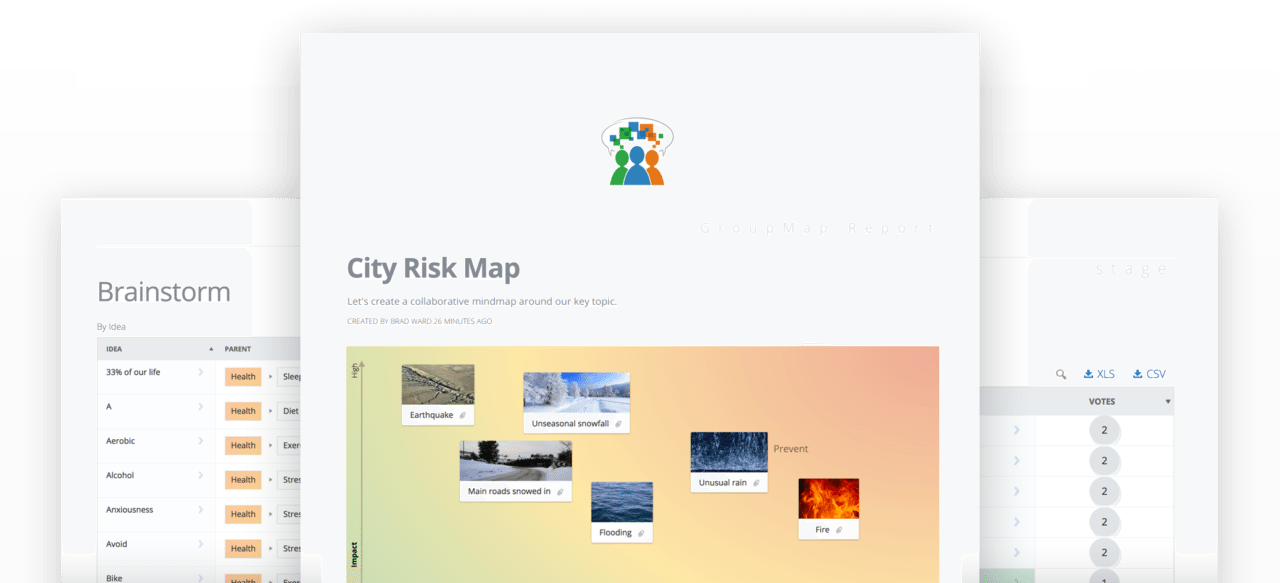Click the attachment icon on Main roads snowed in
Image resolution: width=1280 pixels, height=583 pixels.
pyautogui.click(x=558, y=491)
